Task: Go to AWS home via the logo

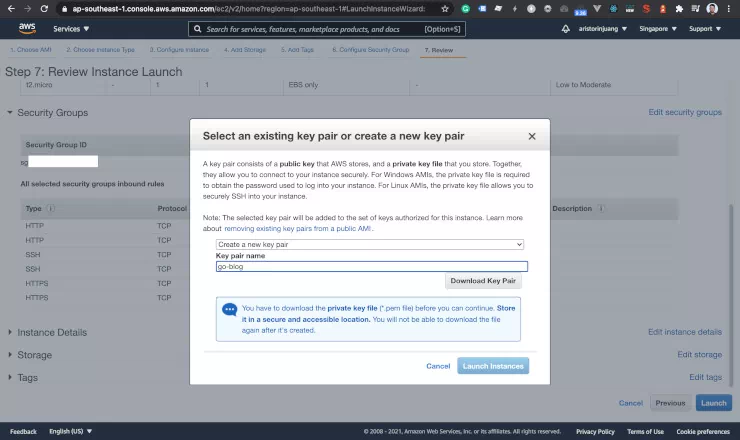Action: tap(27, 28)
